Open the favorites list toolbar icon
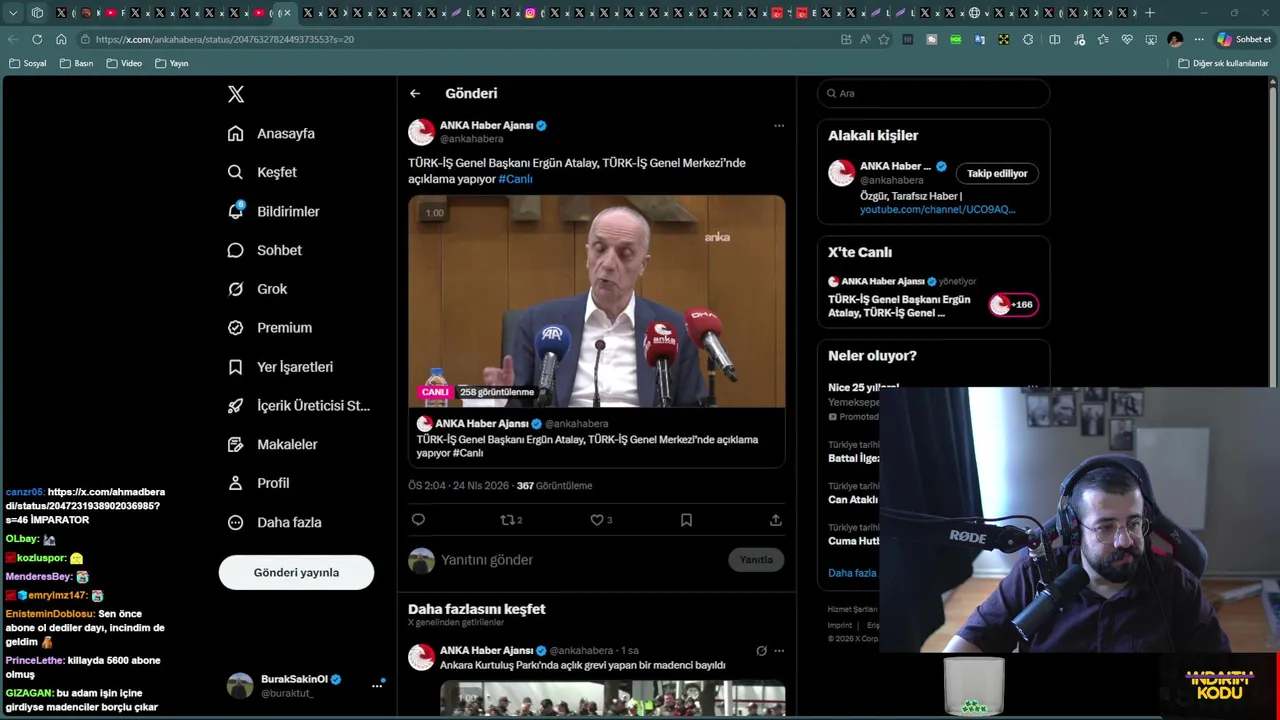Image resolution: width=1280 pixels, height=720 pixels. 1102,39
